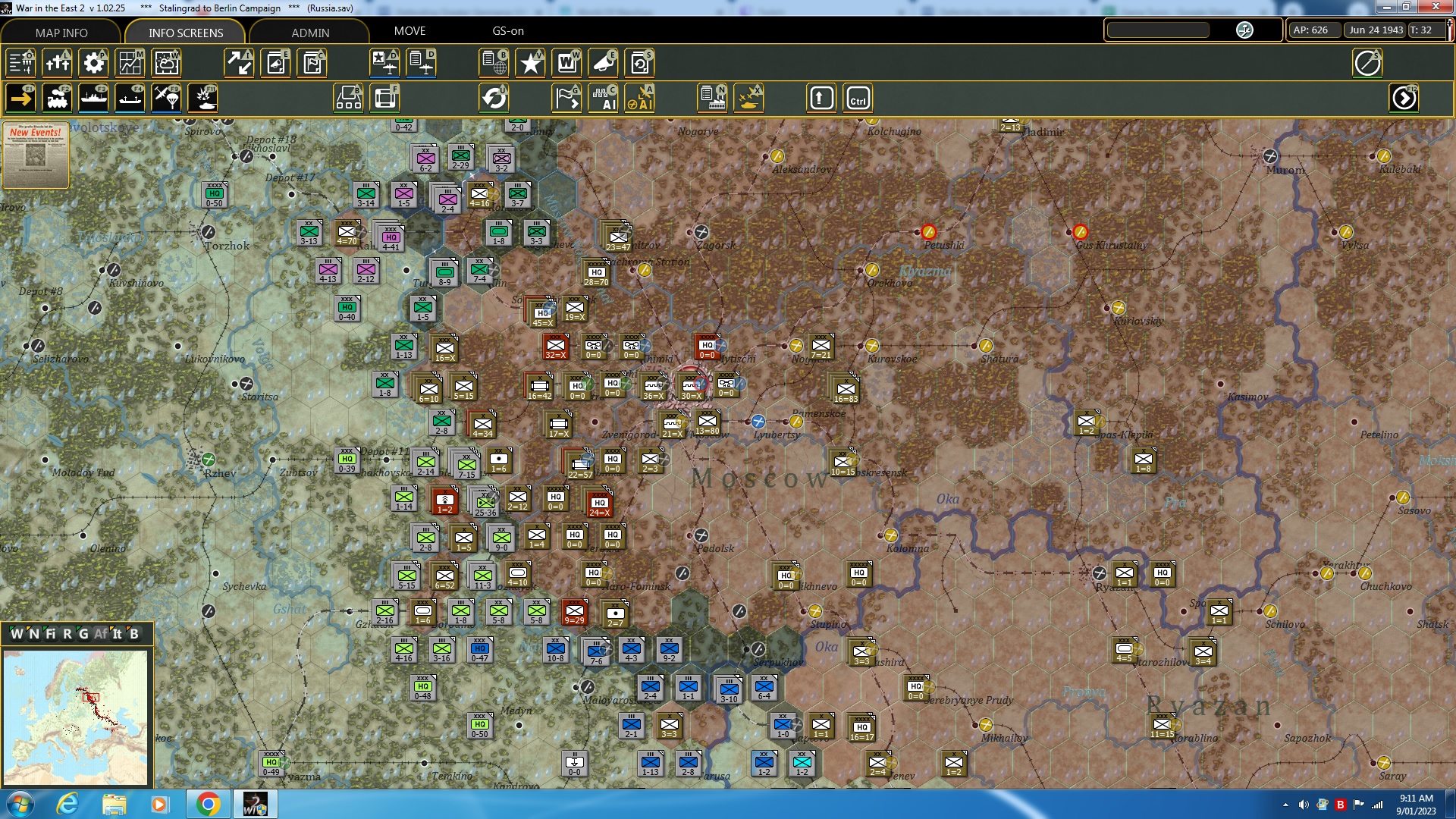The width and height of the screenshot is (1456, 819).
Task: Open the Losses screen (crosses icon)
Action: point(58,63)
